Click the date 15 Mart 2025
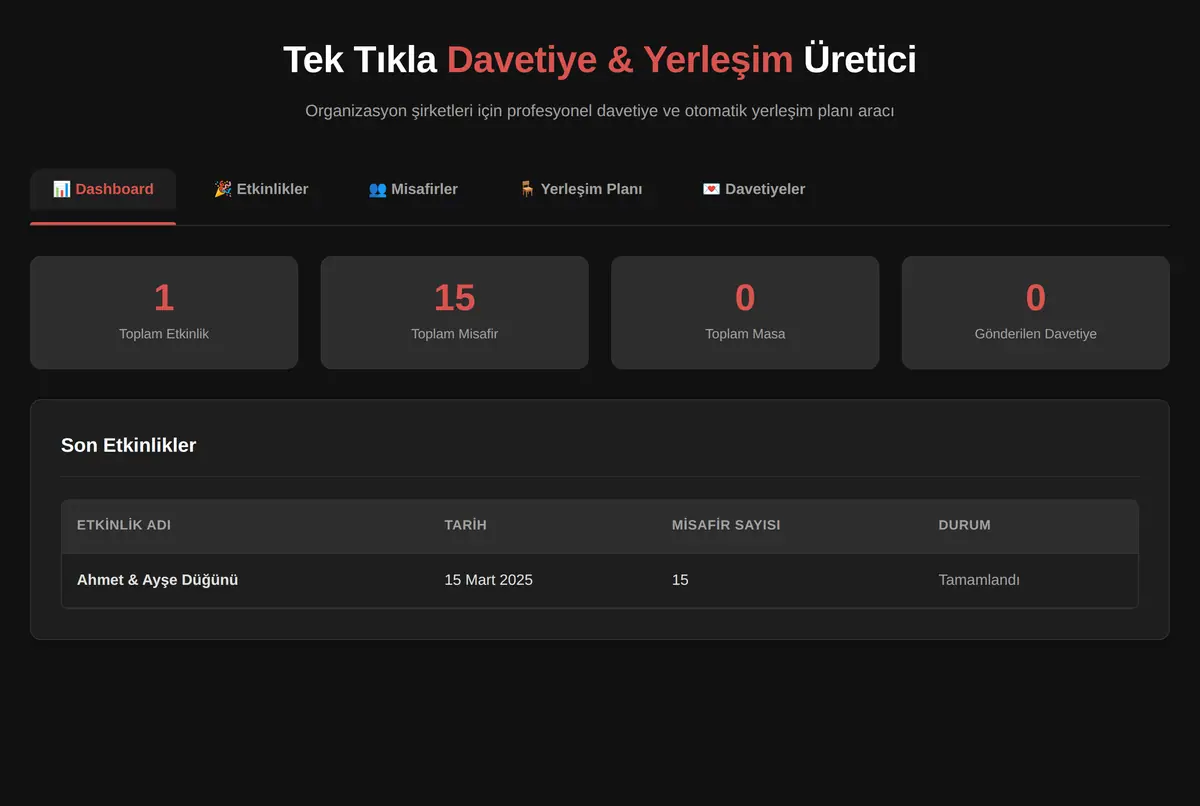This screenshot has width=1200, height=806. pyautogui.click(x=489, y=580)
